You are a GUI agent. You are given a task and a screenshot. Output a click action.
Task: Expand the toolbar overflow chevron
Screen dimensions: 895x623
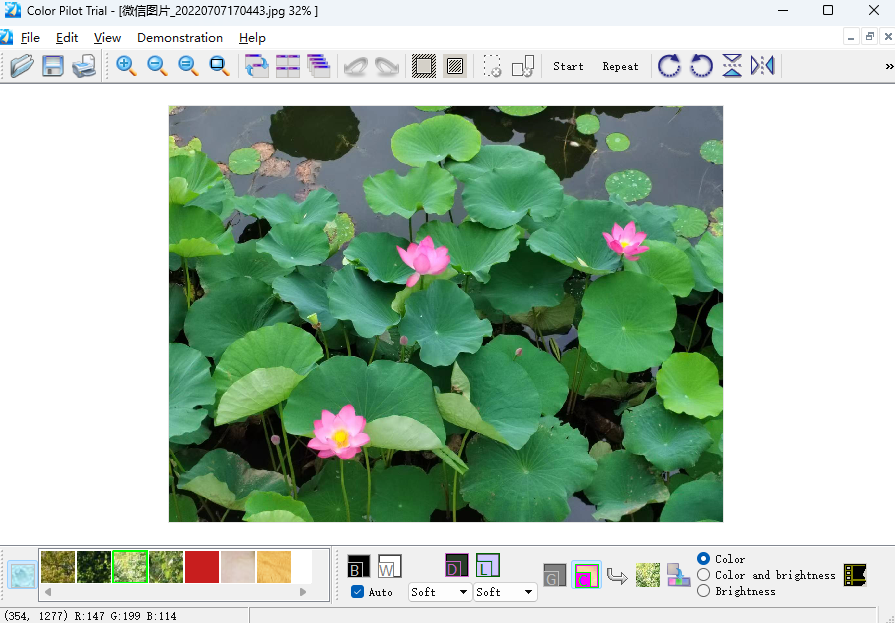pos(889,66)
